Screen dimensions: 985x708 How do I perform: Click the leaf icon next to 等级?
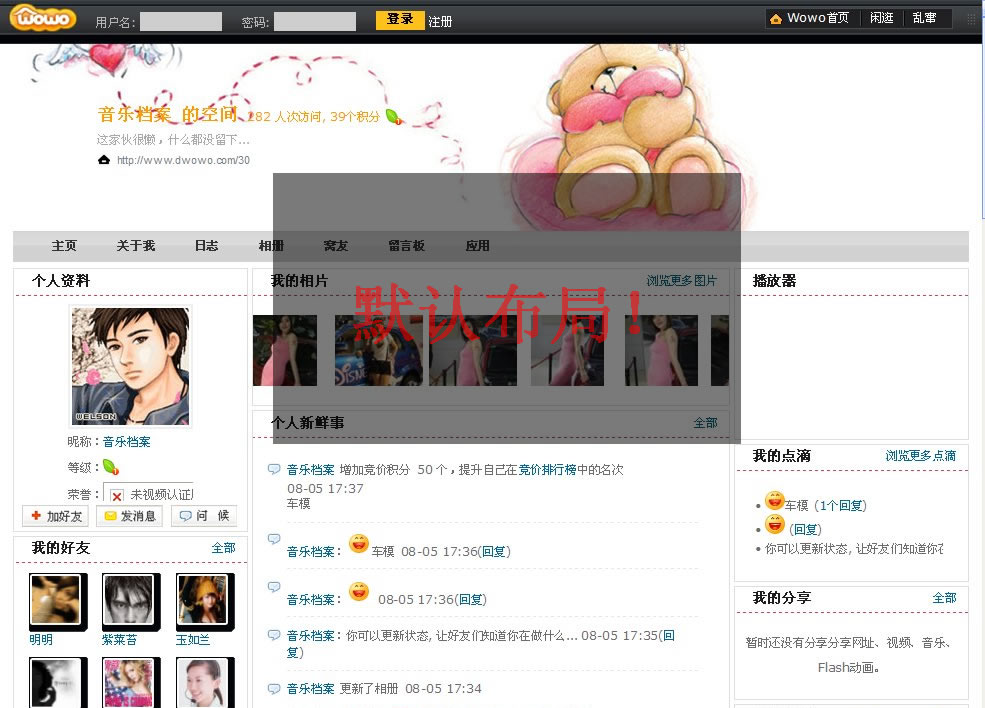111,467
